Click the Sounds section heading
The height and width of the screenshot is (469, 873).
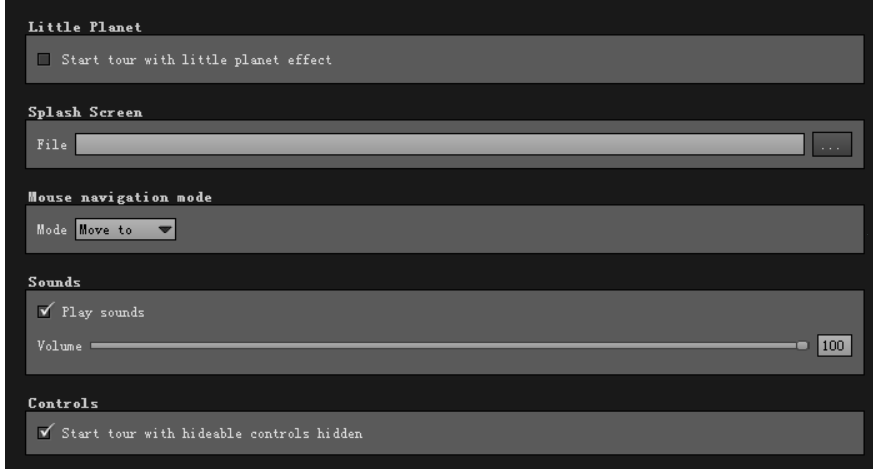click(55, 282)
